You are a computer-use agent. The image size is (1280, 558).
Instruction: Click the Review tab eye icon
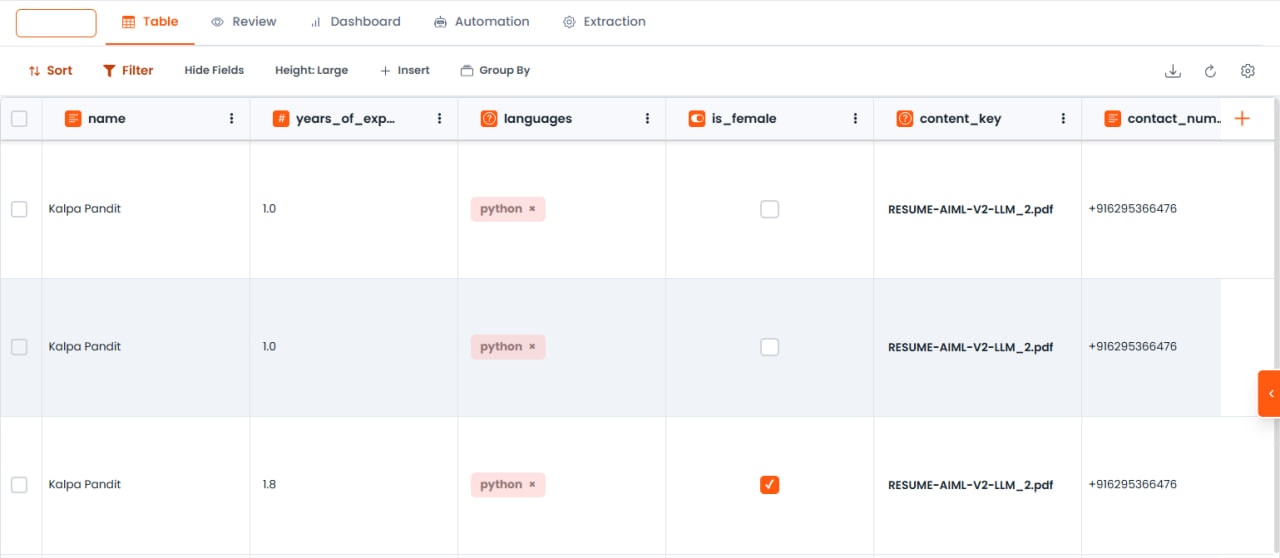tap(217, 22)
